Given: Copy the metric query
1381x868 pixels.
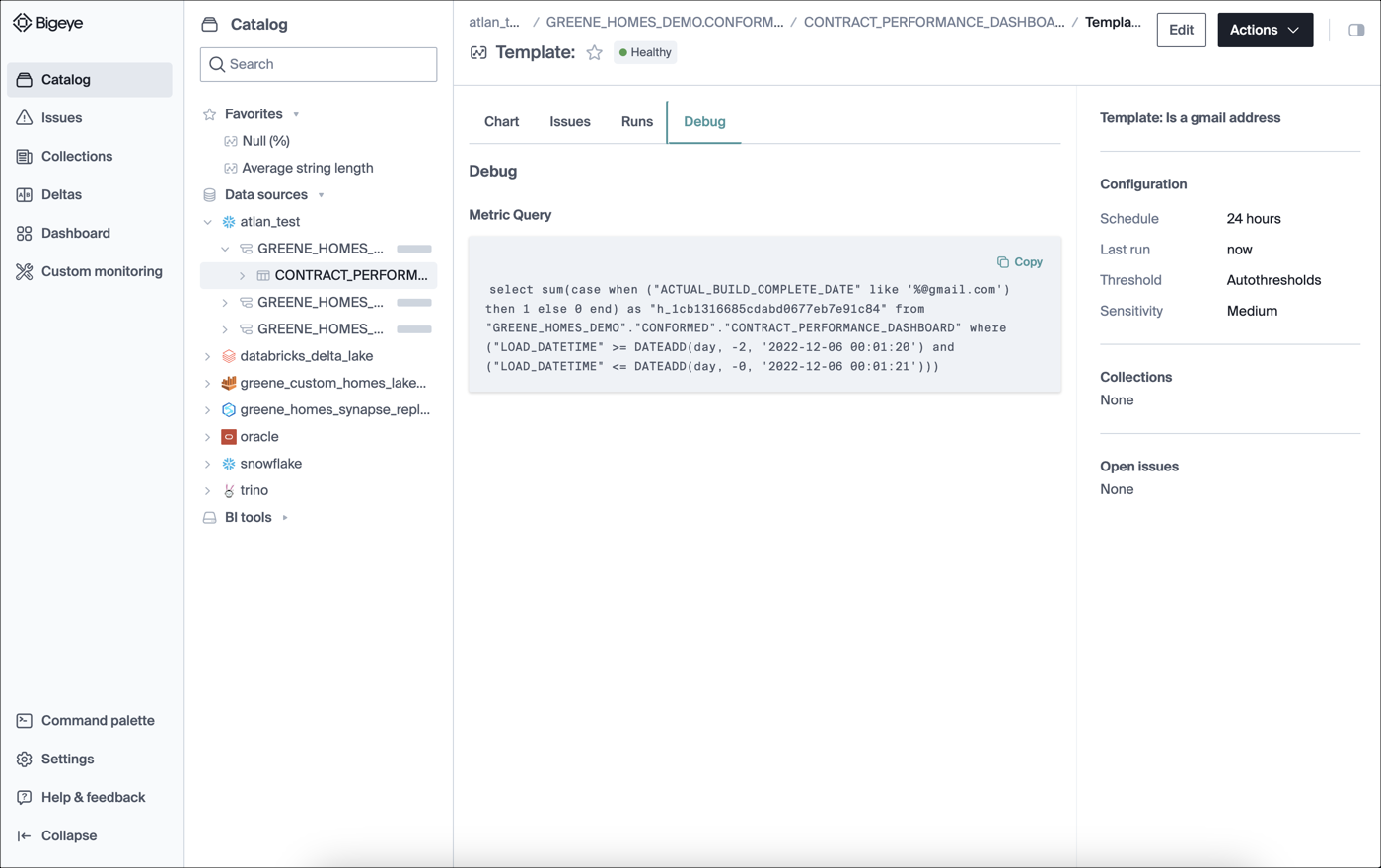Looking at the screenshot, I should tap(1020, 262).
